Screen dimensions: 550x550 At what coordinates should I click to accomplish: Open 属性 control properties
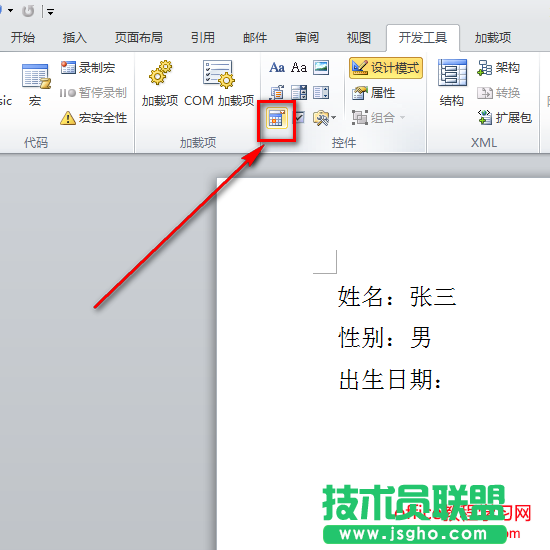[x=374, y=93]
